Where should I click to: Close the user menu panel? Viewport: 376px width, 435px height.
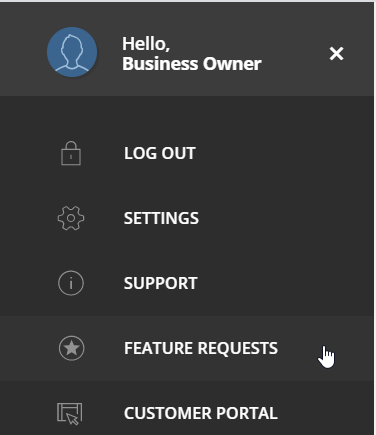pos(336,54)
